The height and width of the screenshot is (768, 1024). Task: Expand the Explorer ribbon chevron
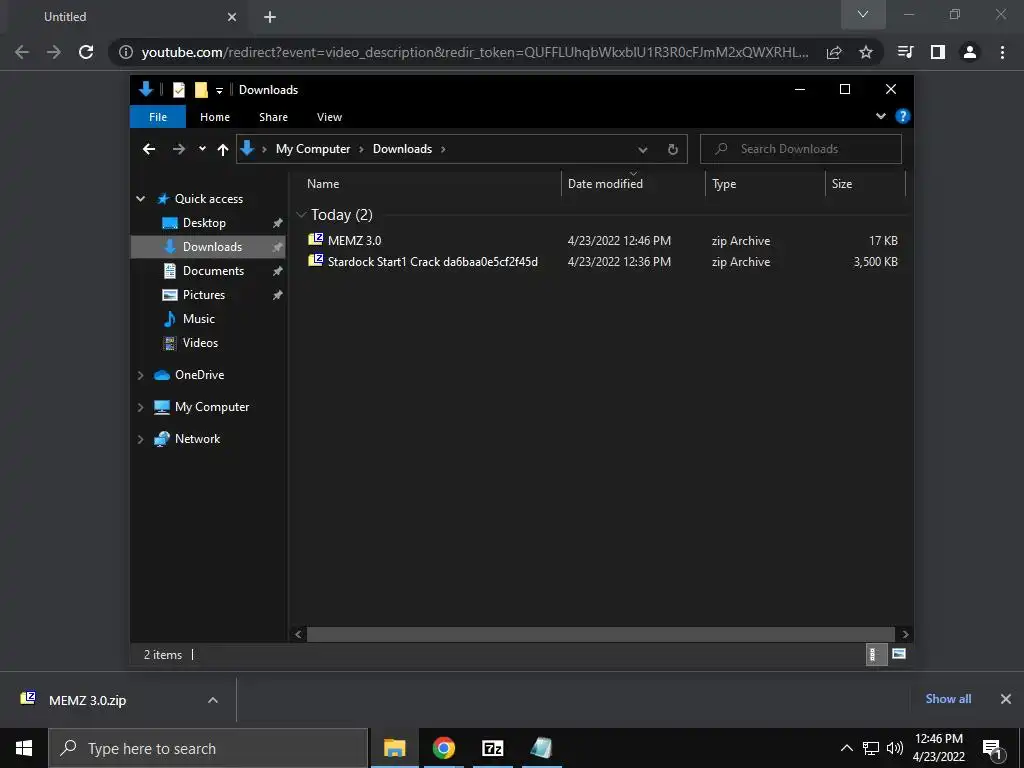click(x=880, y=116)
